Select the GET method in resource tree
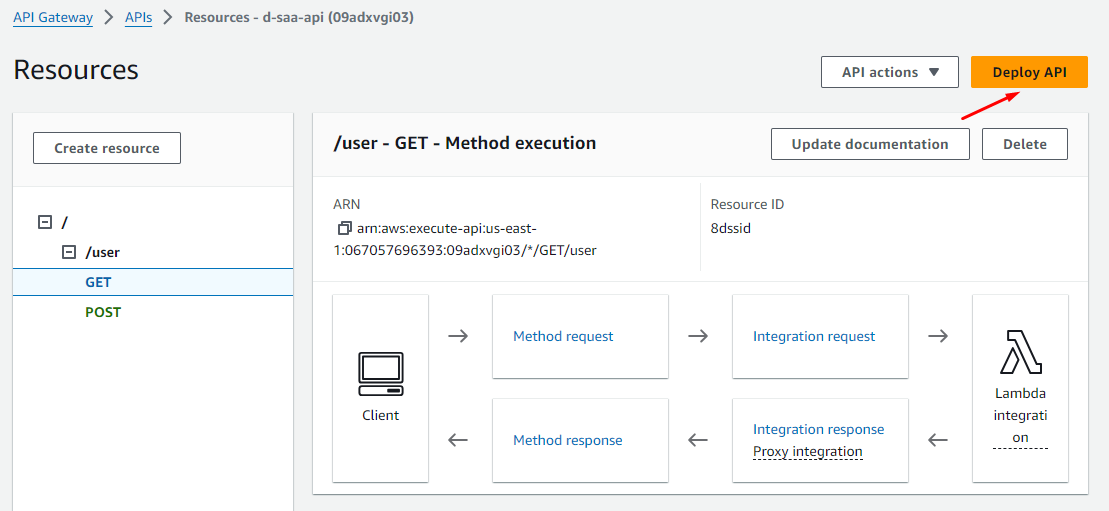The height and width of the screenshot is (511, 1109). [x=98, y=282]
